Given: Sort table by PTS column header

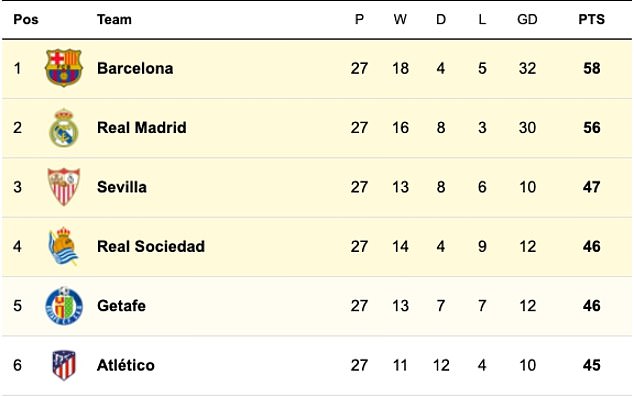Looking at the screenshot, I should click(592, 19).
